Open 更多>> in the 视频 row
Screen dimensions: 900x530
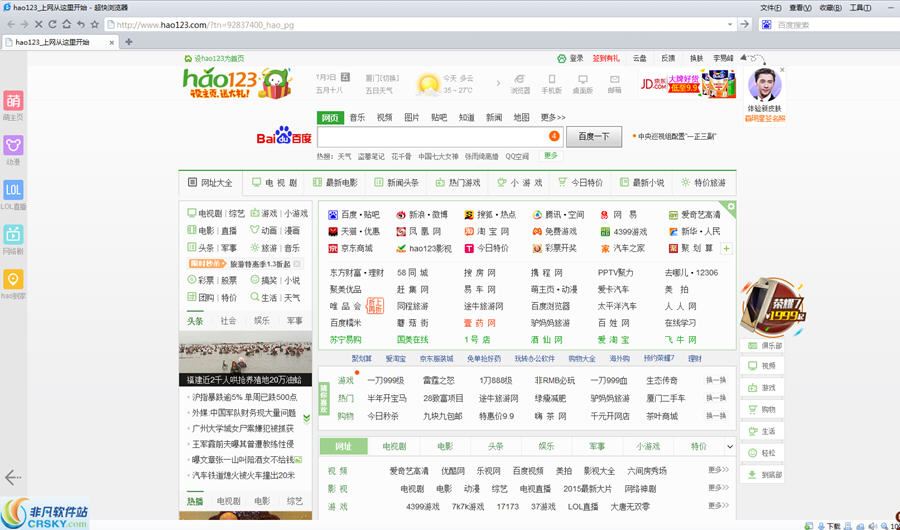coord(718,470)
